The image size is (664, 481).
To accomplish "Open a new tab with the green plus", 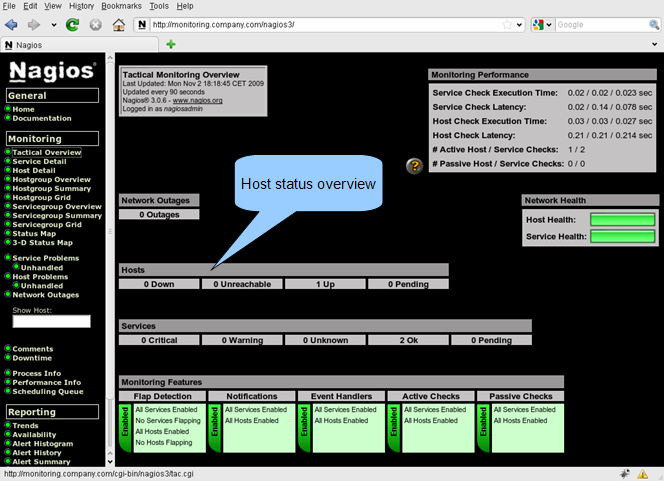I will (x=171, y=44).
